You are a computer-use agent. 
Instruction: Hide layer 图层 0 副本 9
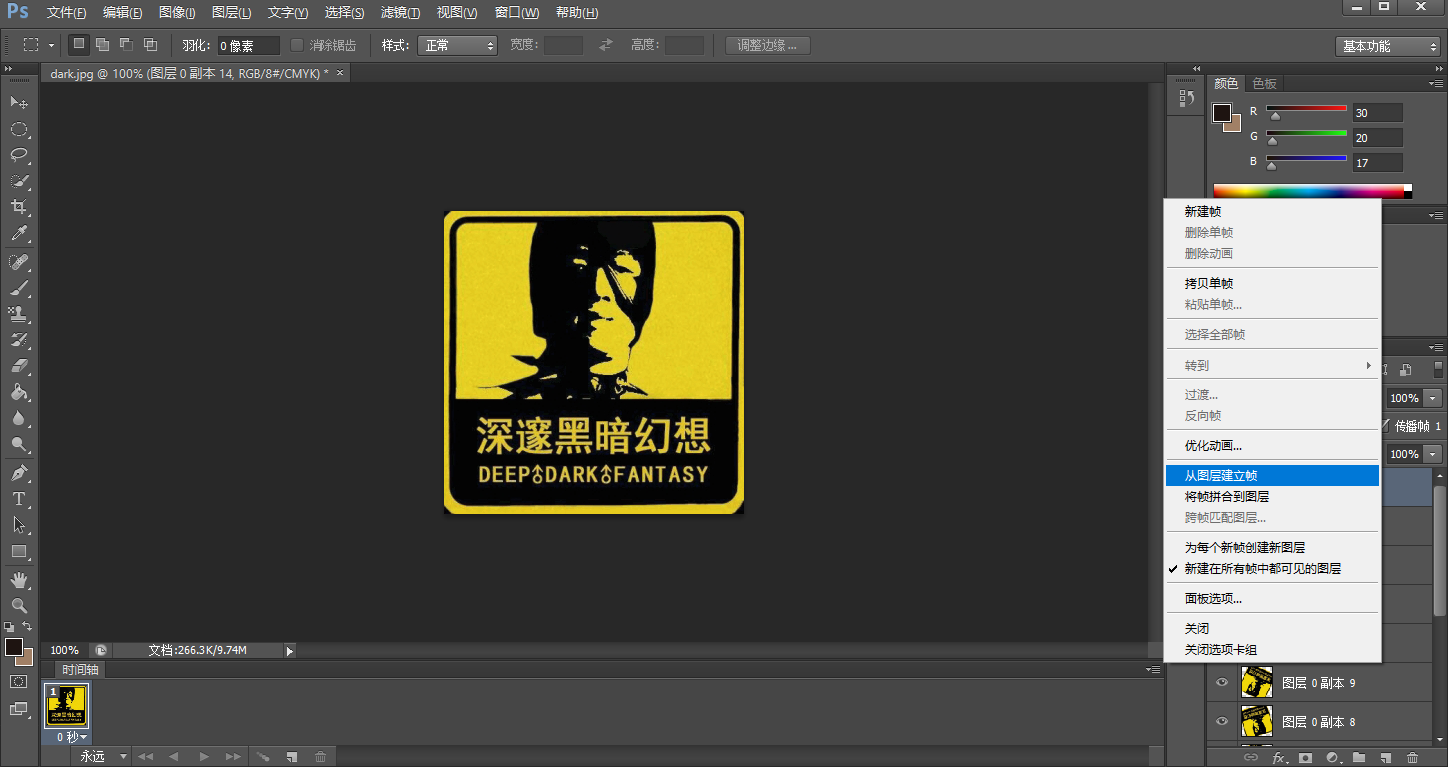(1222, 683)
